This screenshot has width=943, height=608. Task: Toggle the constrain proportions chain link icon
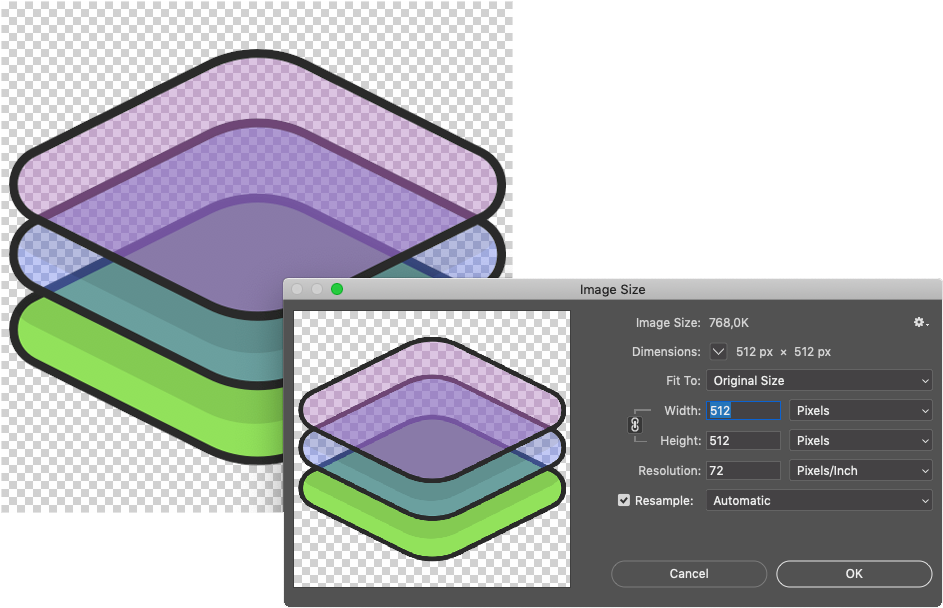(x=634, y=425)
